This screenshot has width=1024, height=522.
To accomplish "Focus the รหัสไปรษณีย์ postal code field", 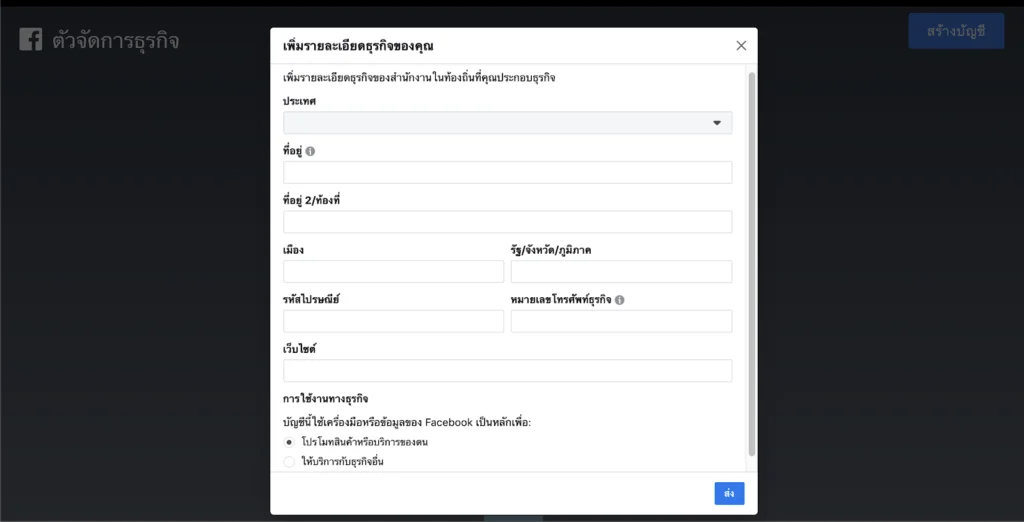I will click(x=394, y=321).
